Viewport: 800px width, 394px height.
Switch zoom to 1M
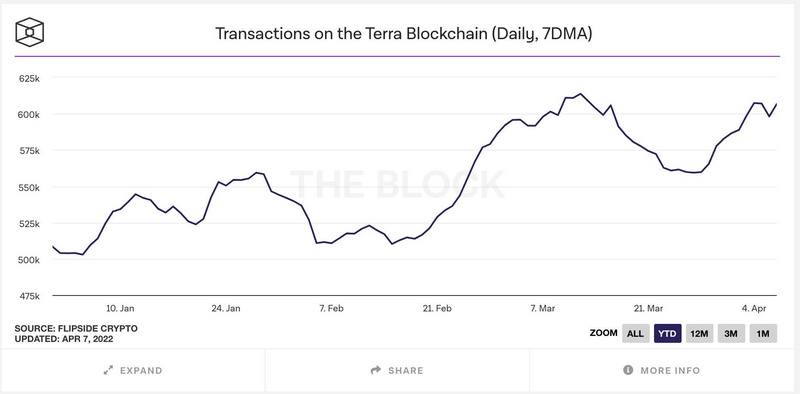[x=763, y=333]
